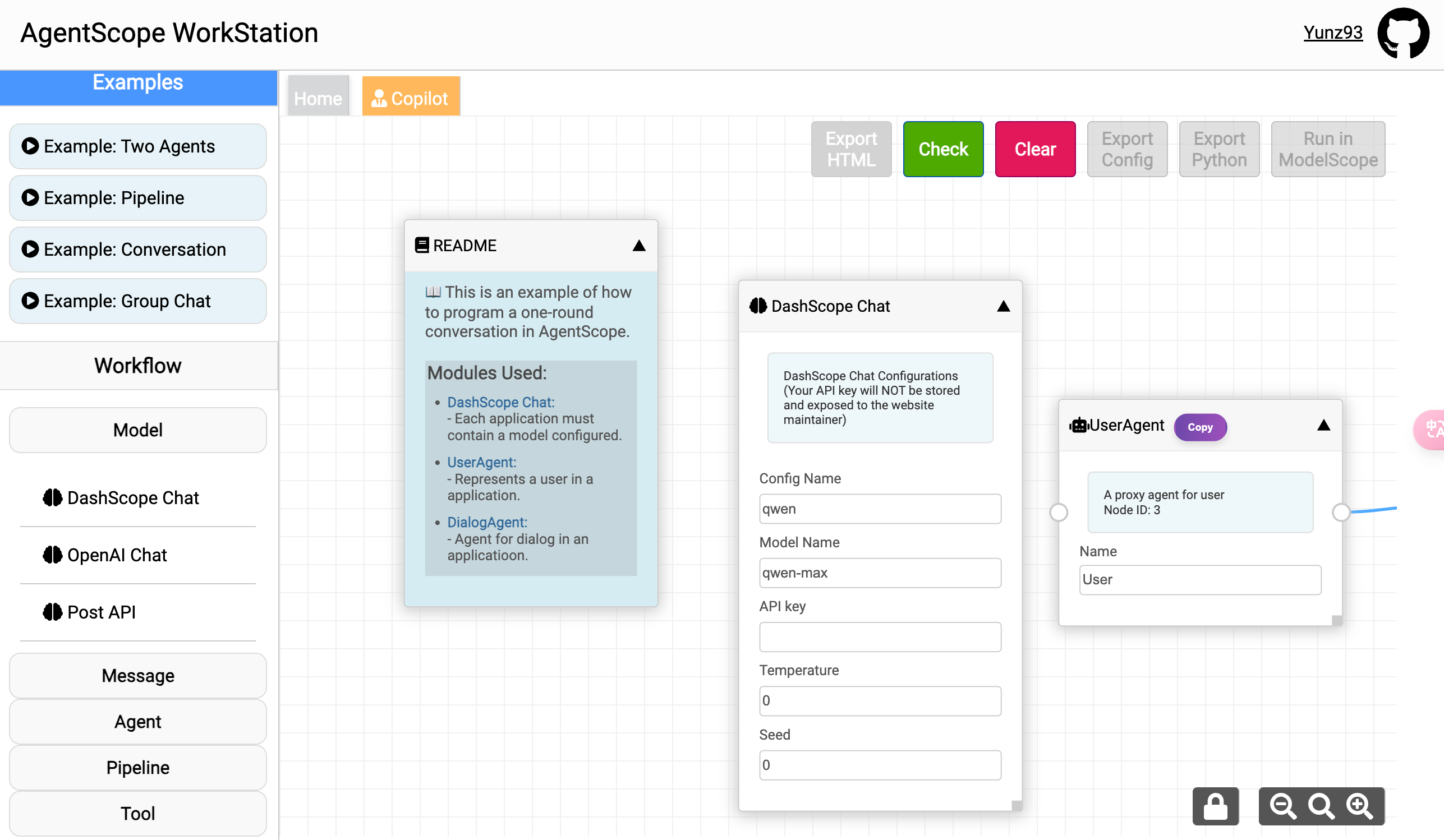Load Example: Group Chat
Screen dimensions: 1444x840
click(138, 301)
